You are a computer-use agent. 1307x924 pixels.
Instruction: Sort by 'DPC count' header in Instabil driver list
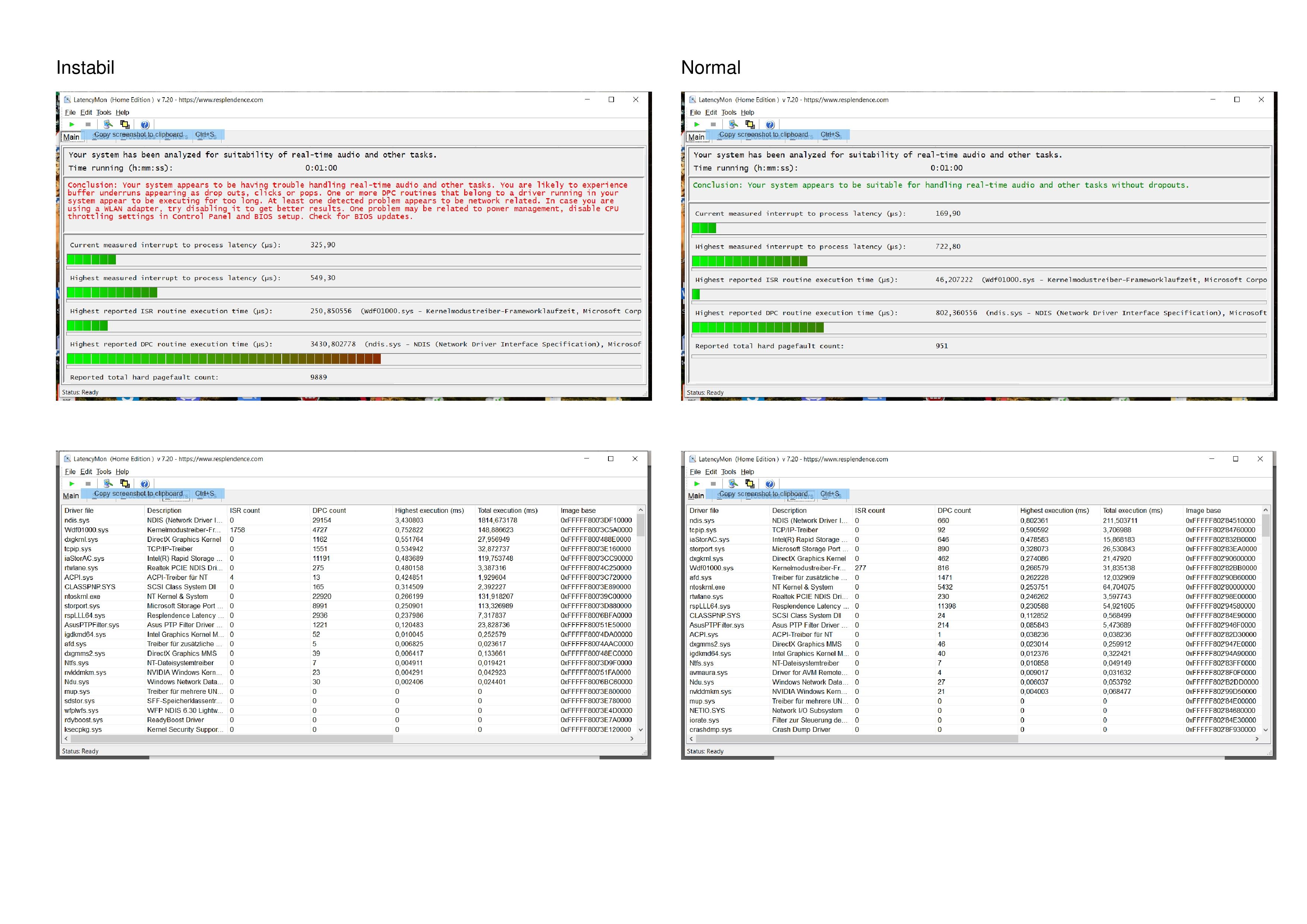329,510
